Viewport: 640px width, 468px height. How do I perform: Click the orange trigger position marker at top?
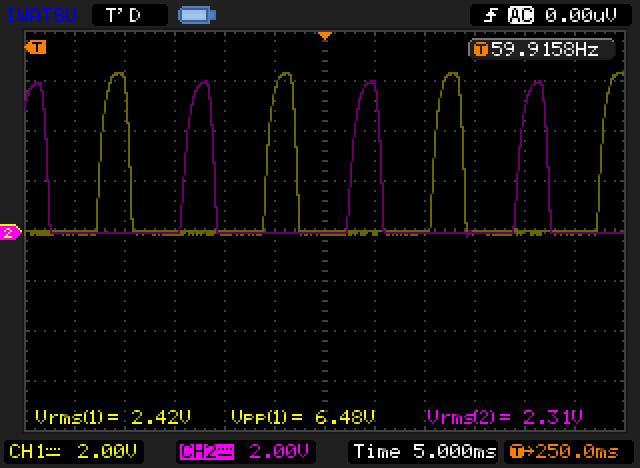(x=325, y=36)
